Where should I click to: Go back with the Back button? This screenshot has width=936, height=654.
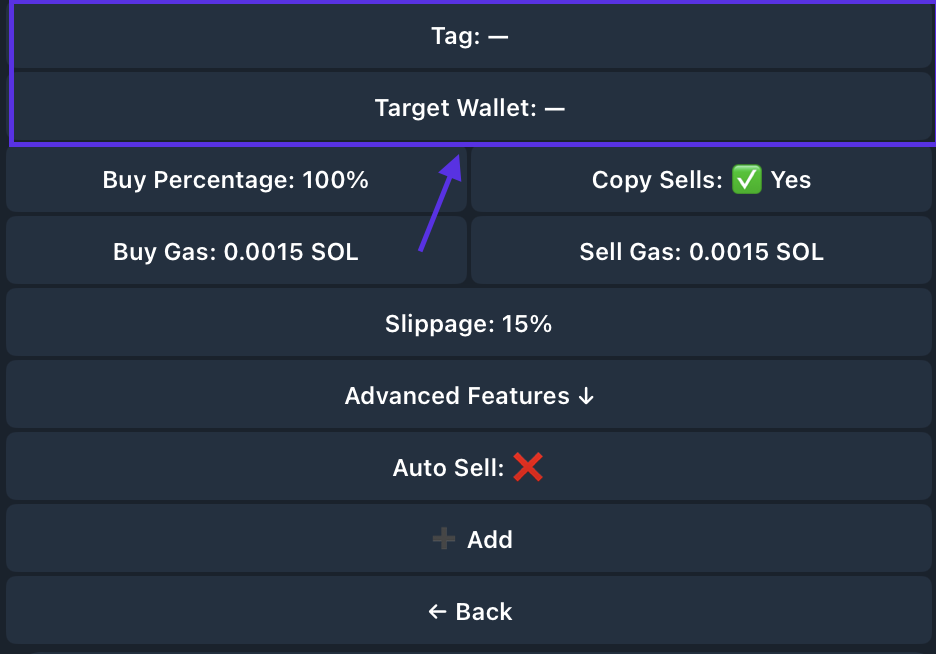click(468, 612)
